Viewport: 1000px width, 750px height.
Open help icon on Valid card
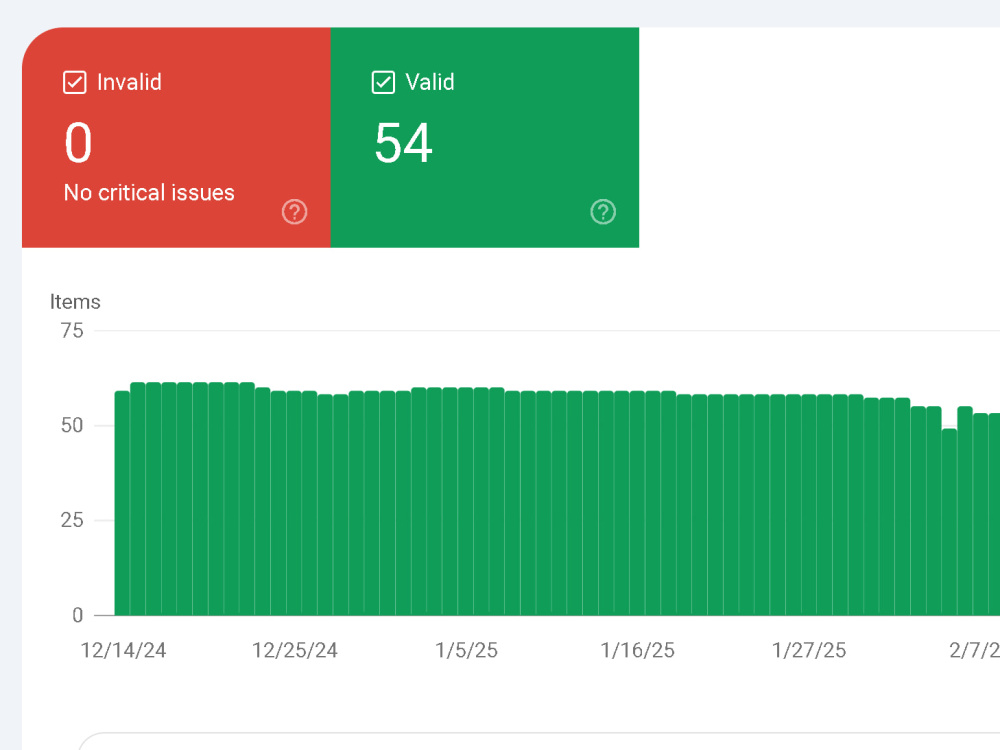(603, 212)
